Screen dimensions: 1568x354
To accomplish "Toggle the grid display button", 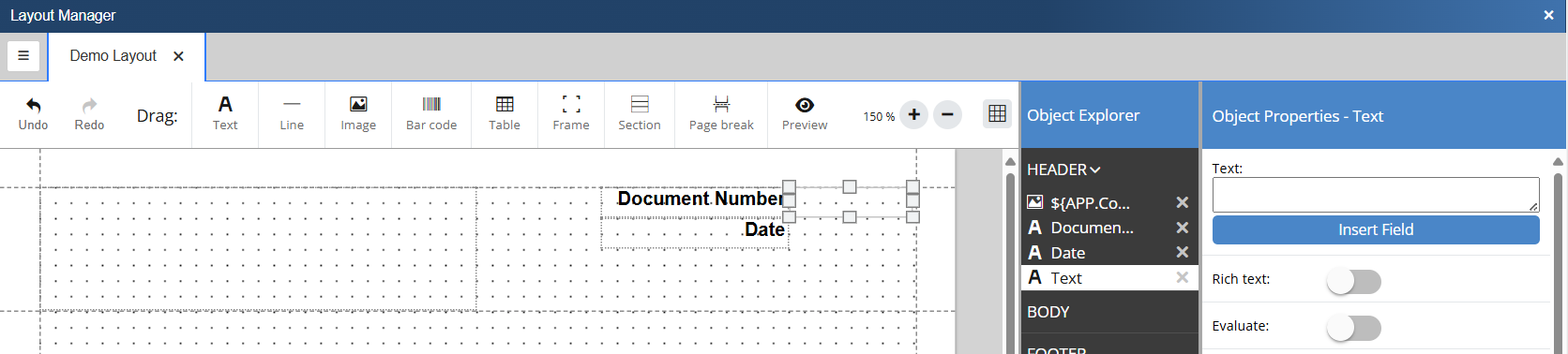I will coord(997,114).
